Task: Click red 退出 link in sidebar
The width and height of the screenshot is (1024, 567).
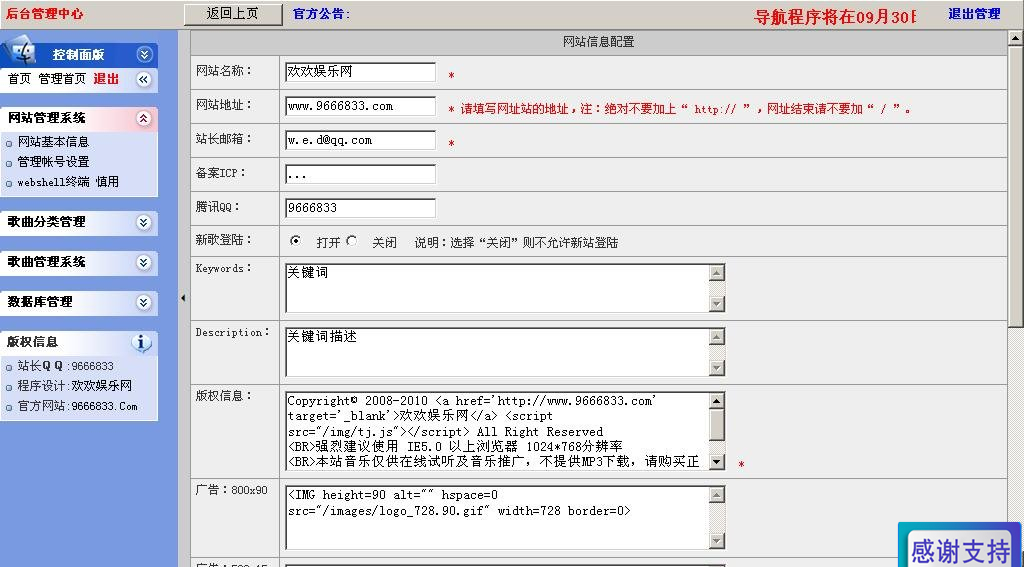Action: tap(106, 79)
